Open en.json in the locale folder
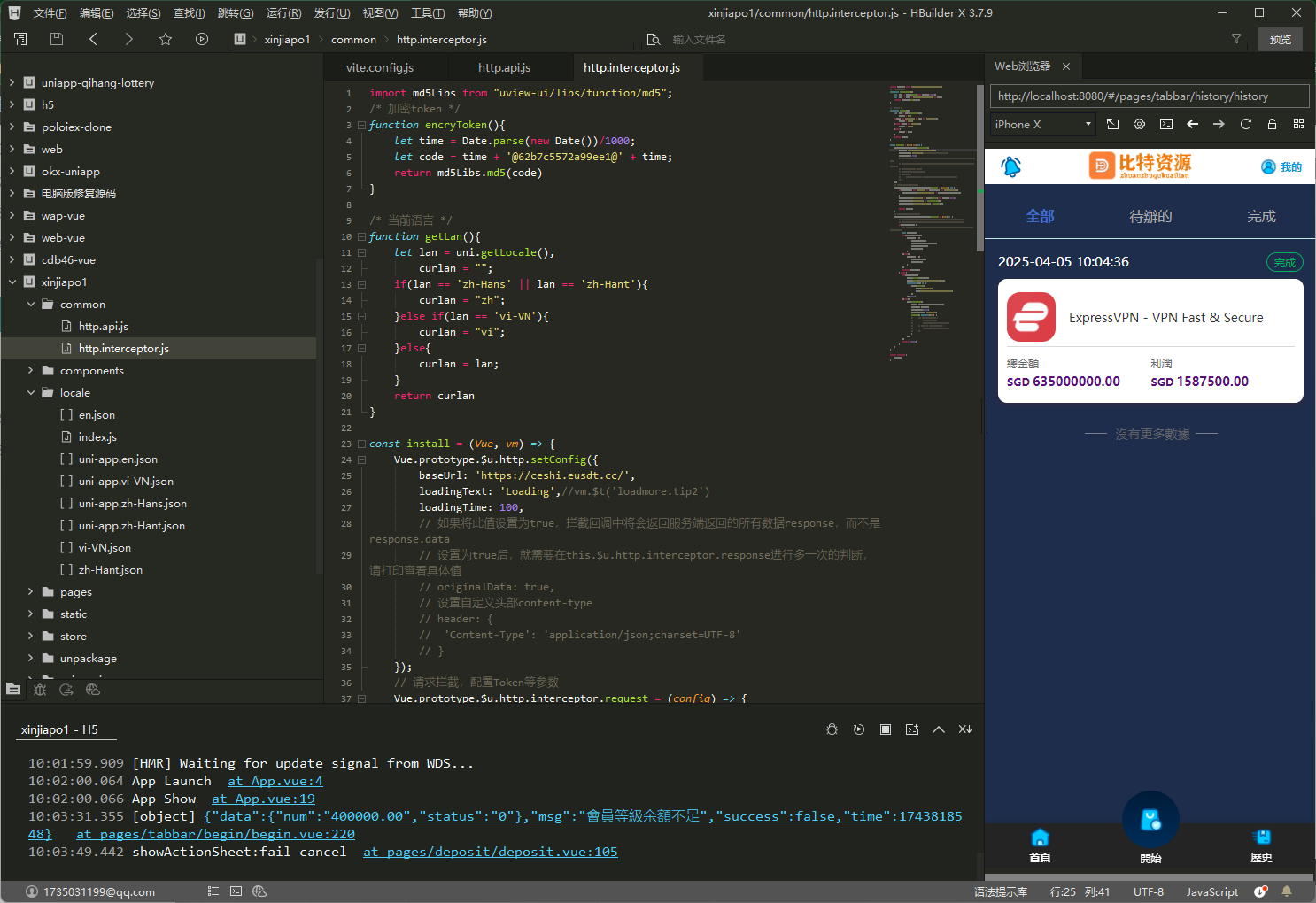Viewport: 1316px width, 903px height. click(x=97, y=414)
